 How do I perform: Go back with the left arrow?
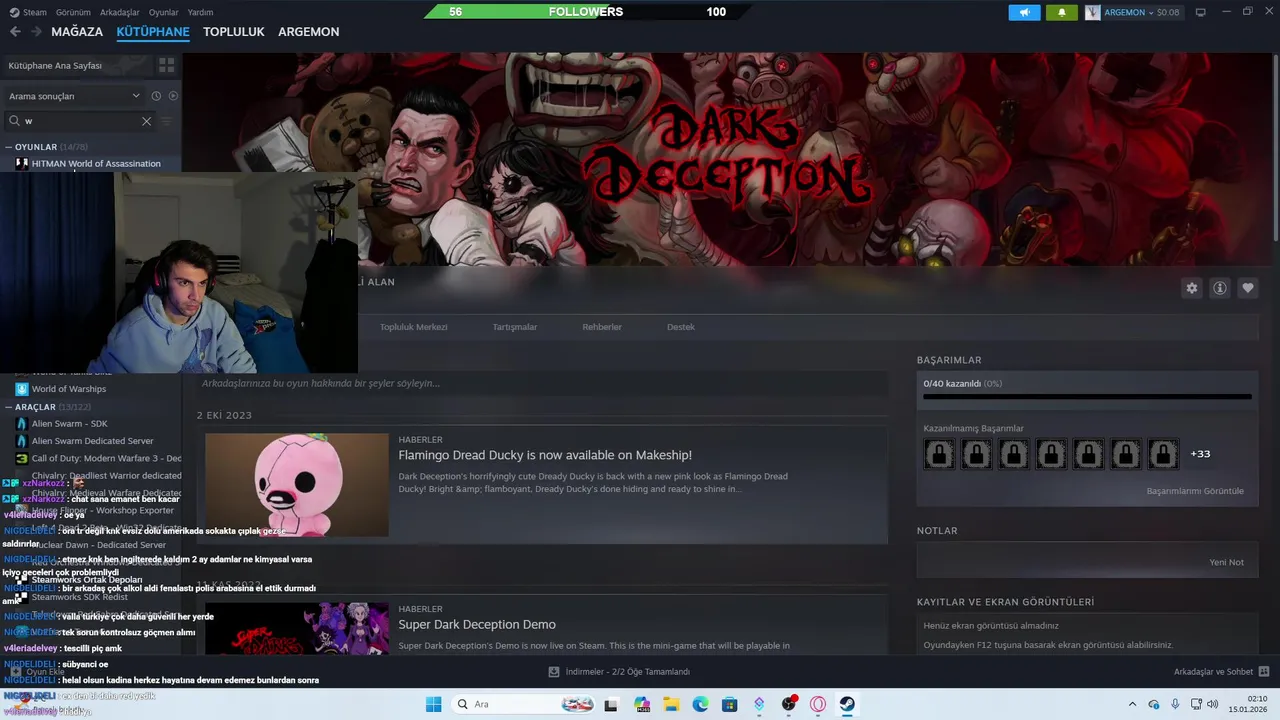click(15, 32)
